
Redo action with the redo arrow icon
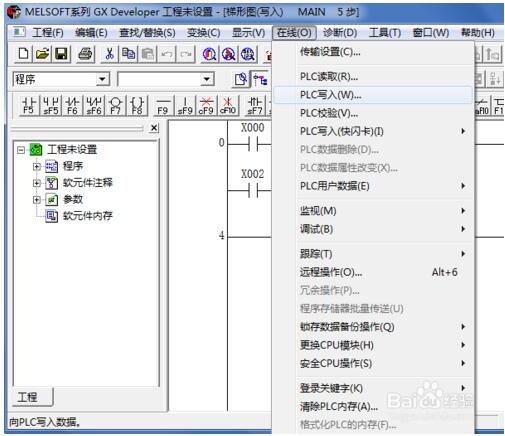[x=186, y=54]
